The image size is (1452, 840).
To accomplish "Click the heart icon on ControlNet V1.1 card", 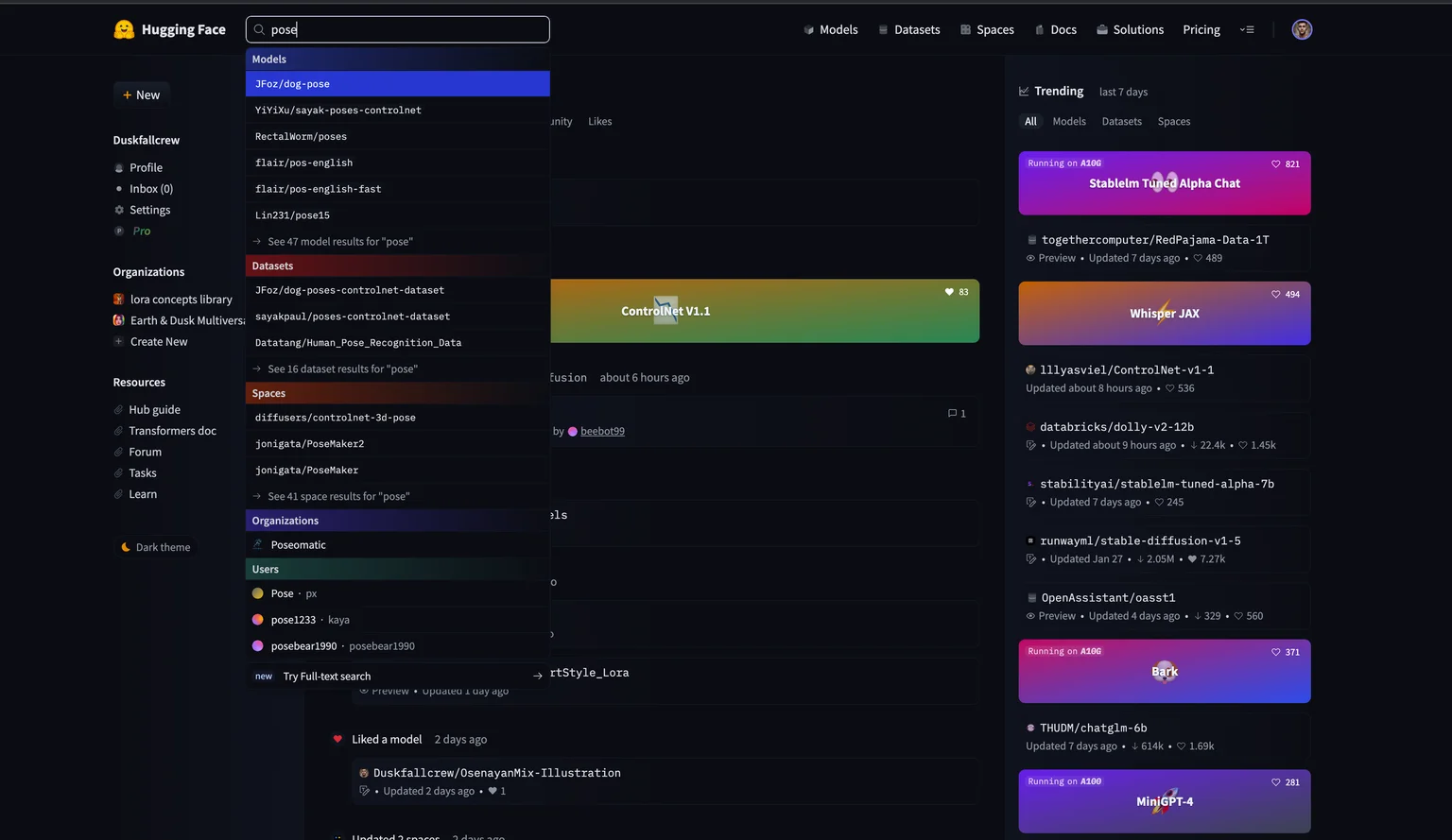I will coord(949,292).
